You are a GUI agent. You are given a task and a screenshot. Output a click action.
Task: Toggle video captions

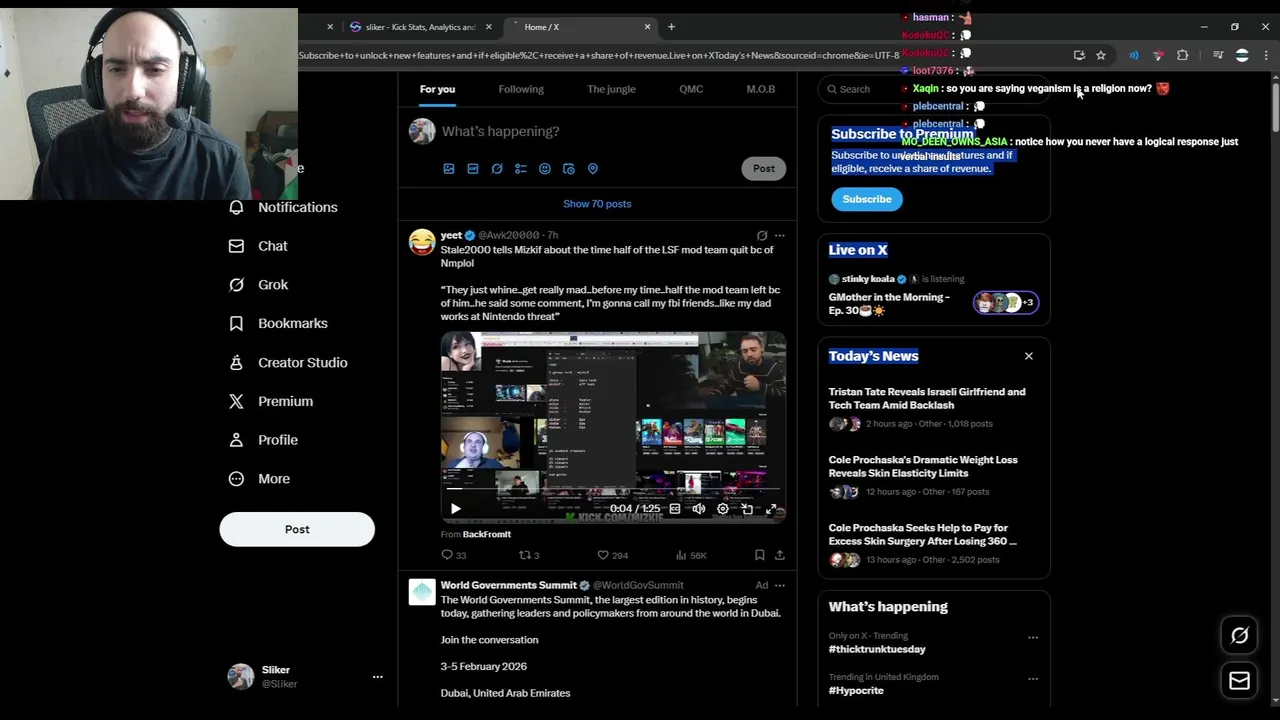[675, 509]
